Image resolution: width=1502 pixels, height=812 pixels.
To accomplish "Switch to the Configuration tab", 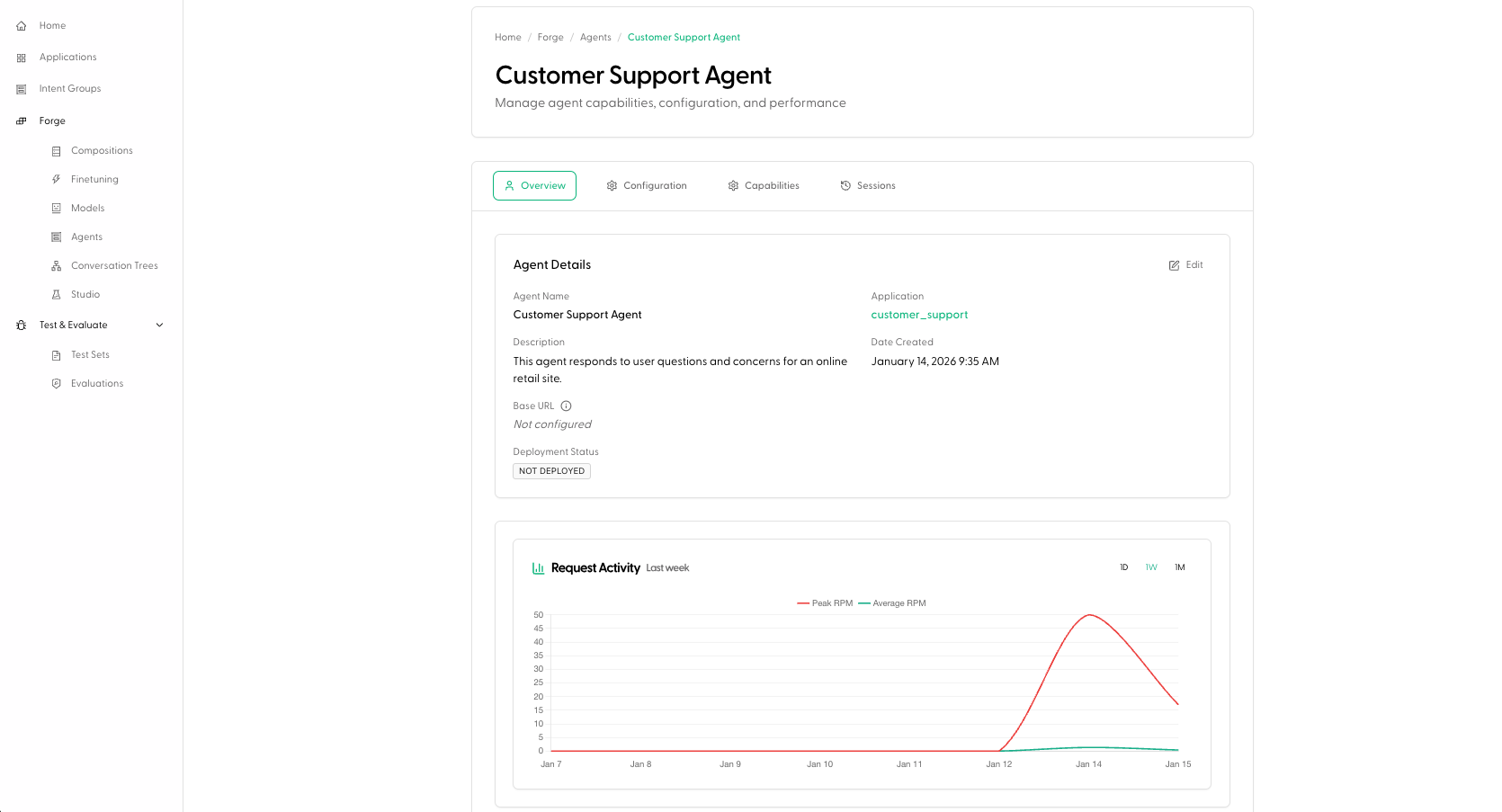I will pyautogui.click(x=647, y=185).
